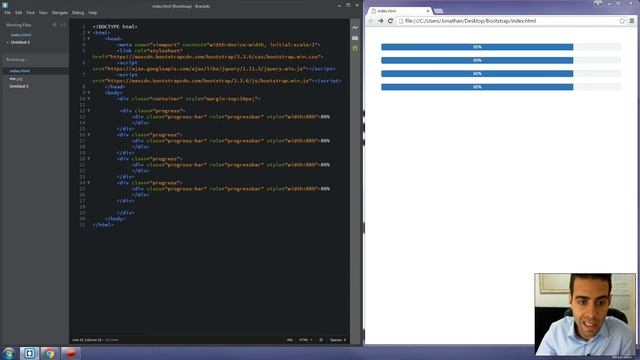Open the Windows Start menu
This screenshot has width=640, height=360.
pyautogui.click(x=9, y=353)
